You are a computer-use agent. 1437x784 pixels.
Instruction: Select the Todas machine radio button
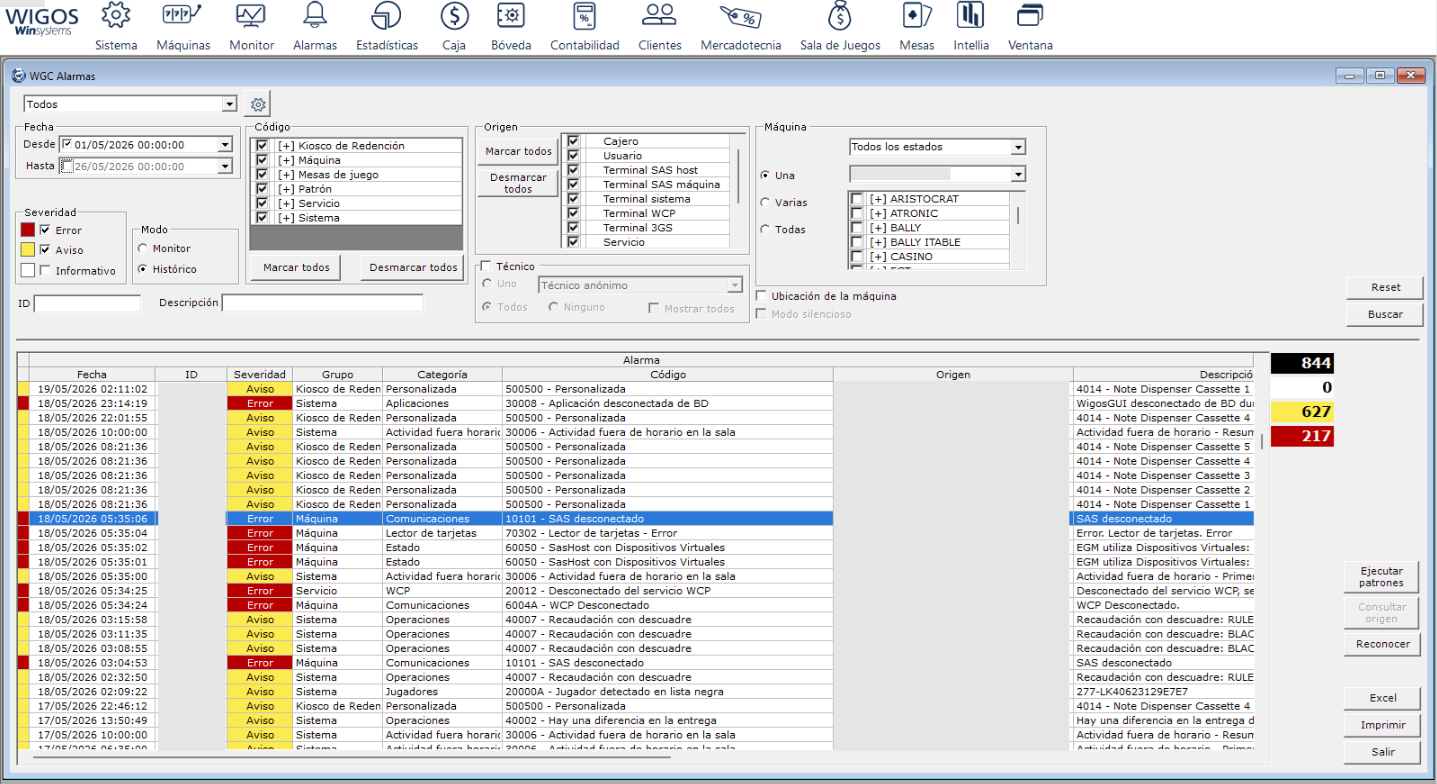[x=766, y=229]
